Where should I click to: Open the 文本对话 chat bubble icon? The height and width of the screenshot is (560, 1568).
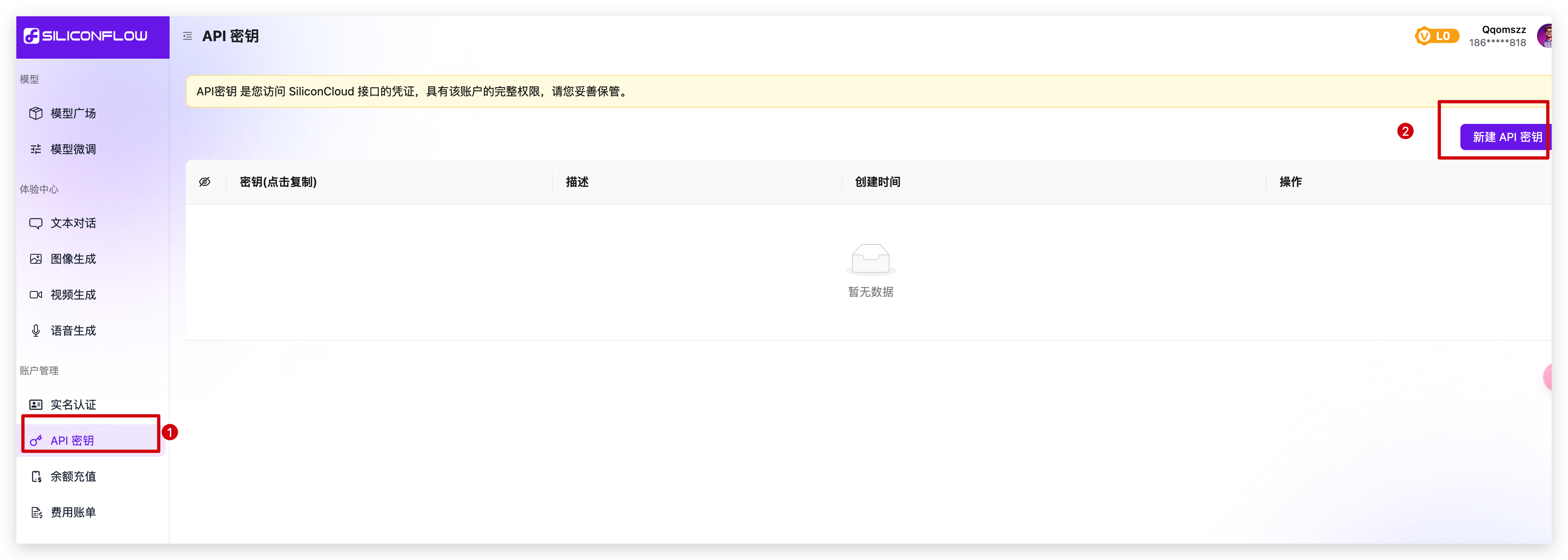pos(36,223)
